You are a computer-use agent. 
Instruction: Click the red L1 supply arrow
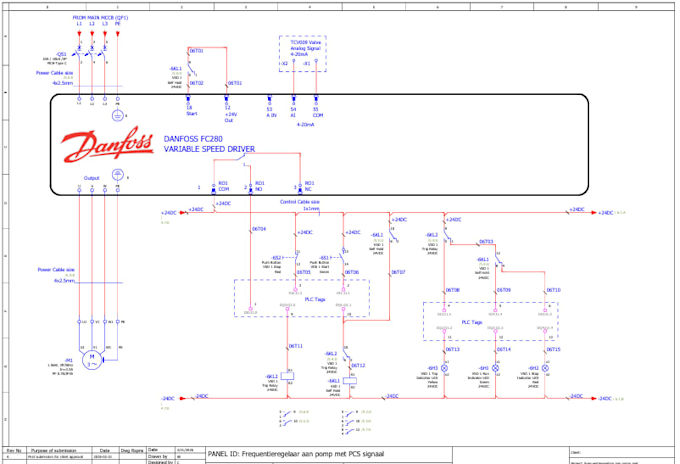tap(79, 33)
